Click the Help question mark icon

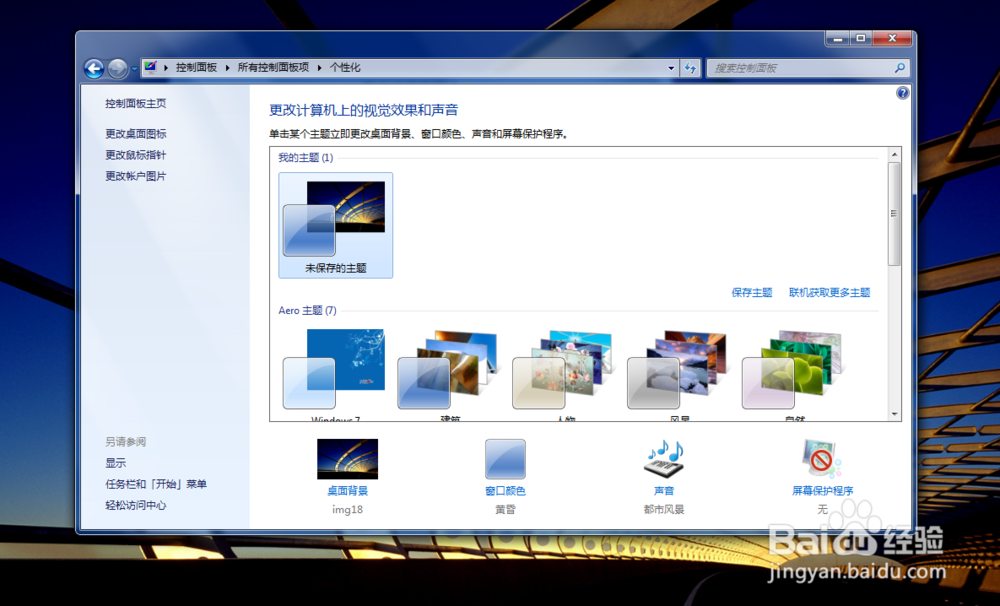coord(903,92)
